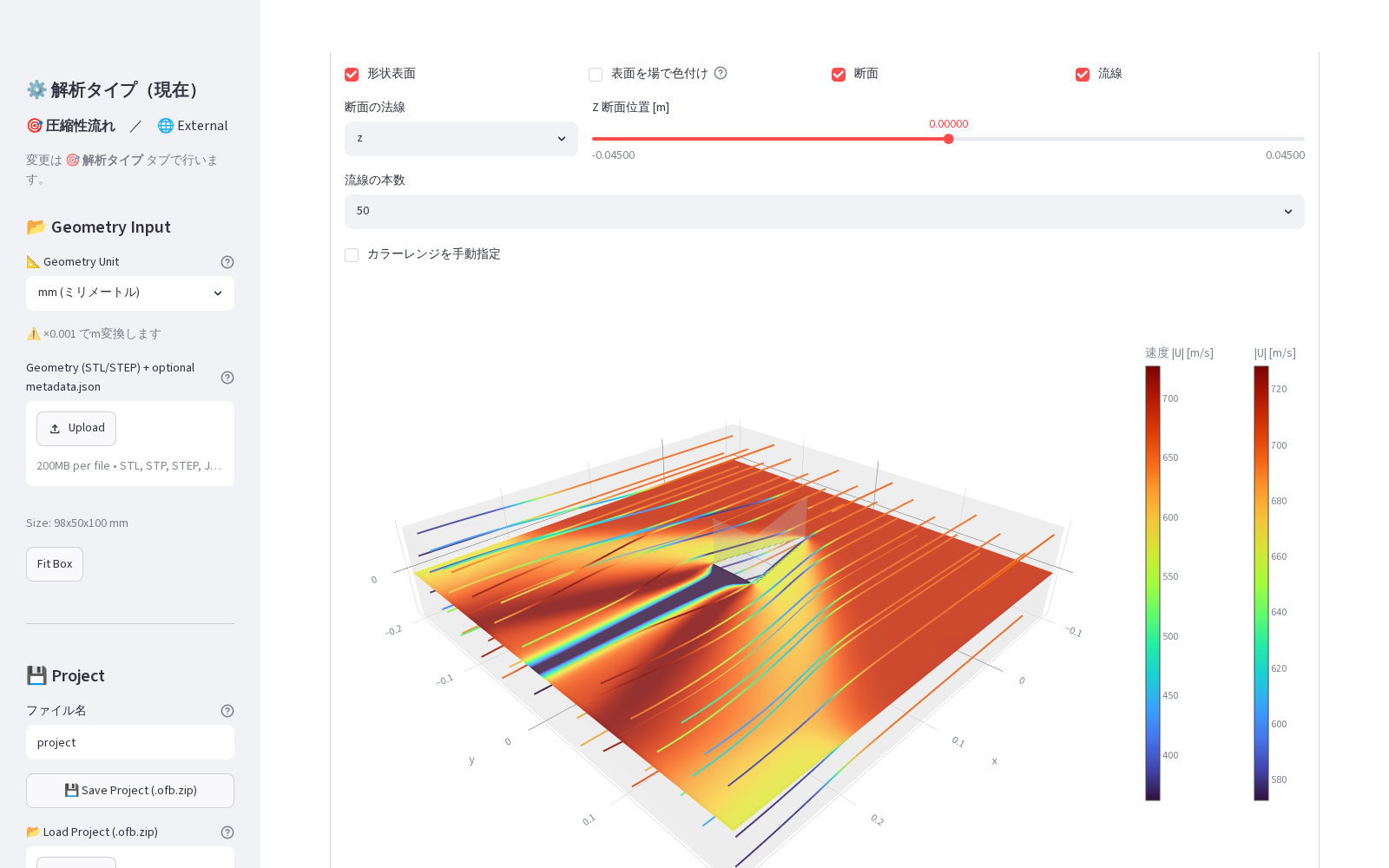Click help icon next to 表面を場で色付け
This screenshot has width=1389, height=868.
point(721,73)
